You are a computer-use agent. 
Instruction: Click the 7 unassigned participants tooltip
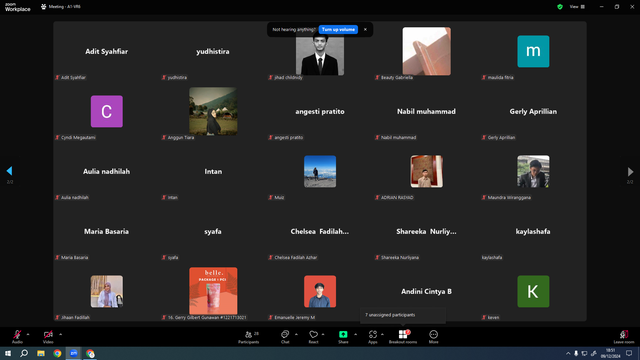click(x=403, y=315)
